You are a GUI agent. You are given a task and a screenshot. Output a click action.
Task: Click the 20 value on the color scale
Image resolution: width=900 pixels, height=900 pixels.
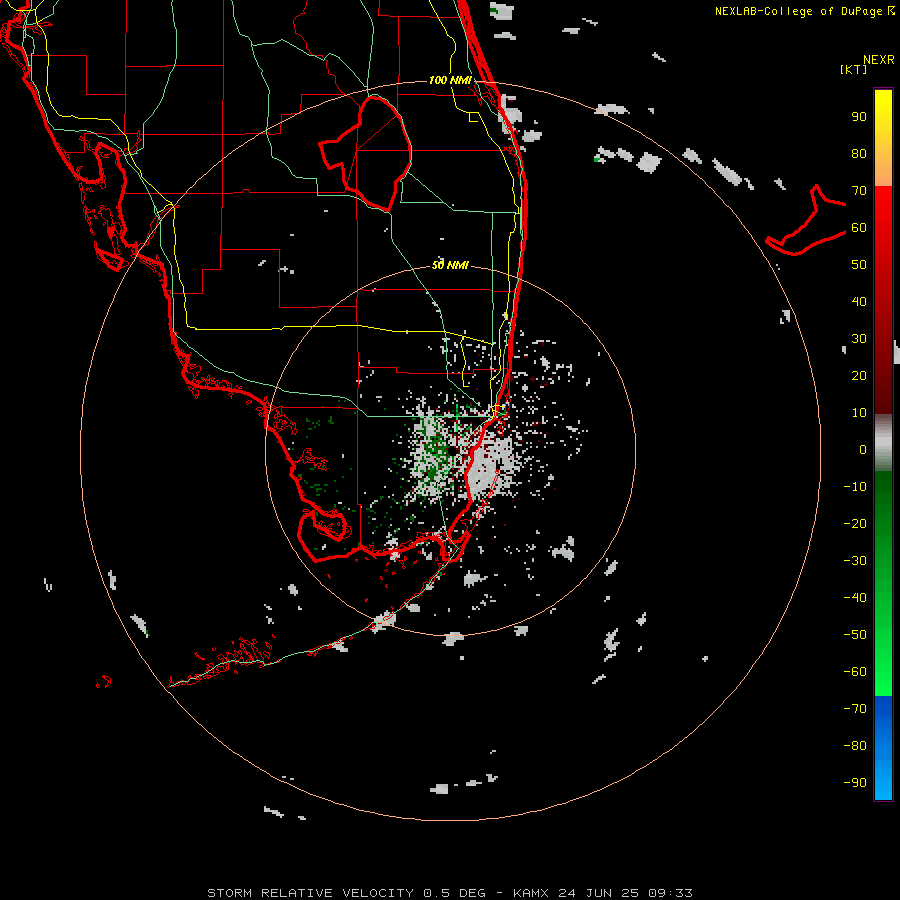click(x=859, y=375)
